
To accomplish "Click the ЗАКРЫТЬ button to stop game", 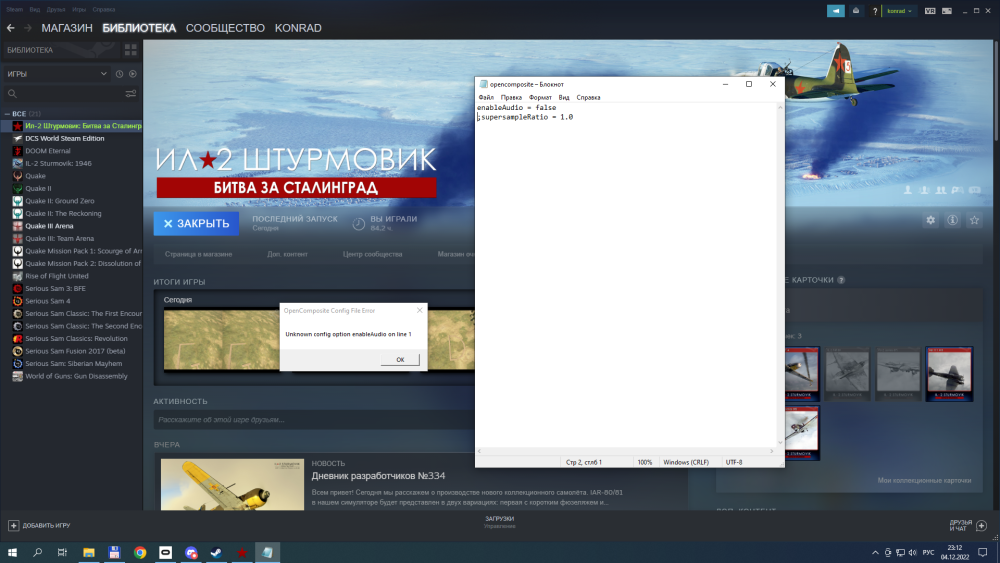I will coord(196,223).
